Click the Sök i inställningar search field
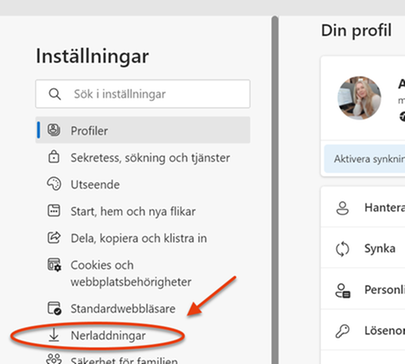405x364 pixels. point(143,94)
